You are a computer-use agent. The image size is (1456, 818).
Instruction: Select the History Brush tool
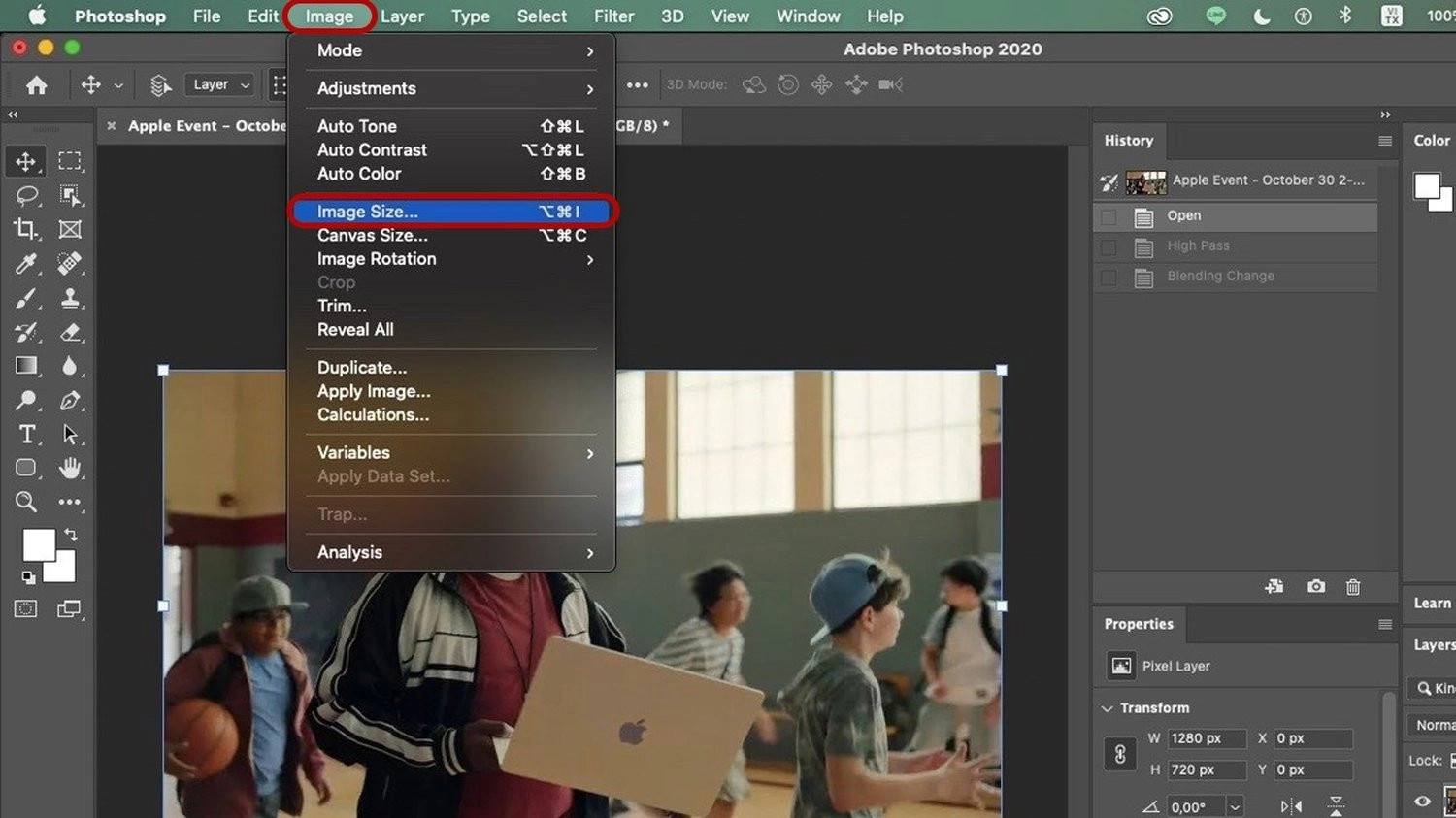(26, 332)
